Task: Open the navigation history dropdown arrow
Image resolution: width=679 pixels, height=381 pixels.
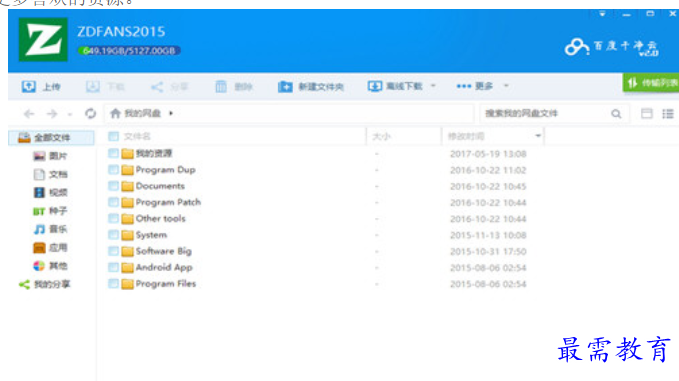Action: (x=69, y=114)
